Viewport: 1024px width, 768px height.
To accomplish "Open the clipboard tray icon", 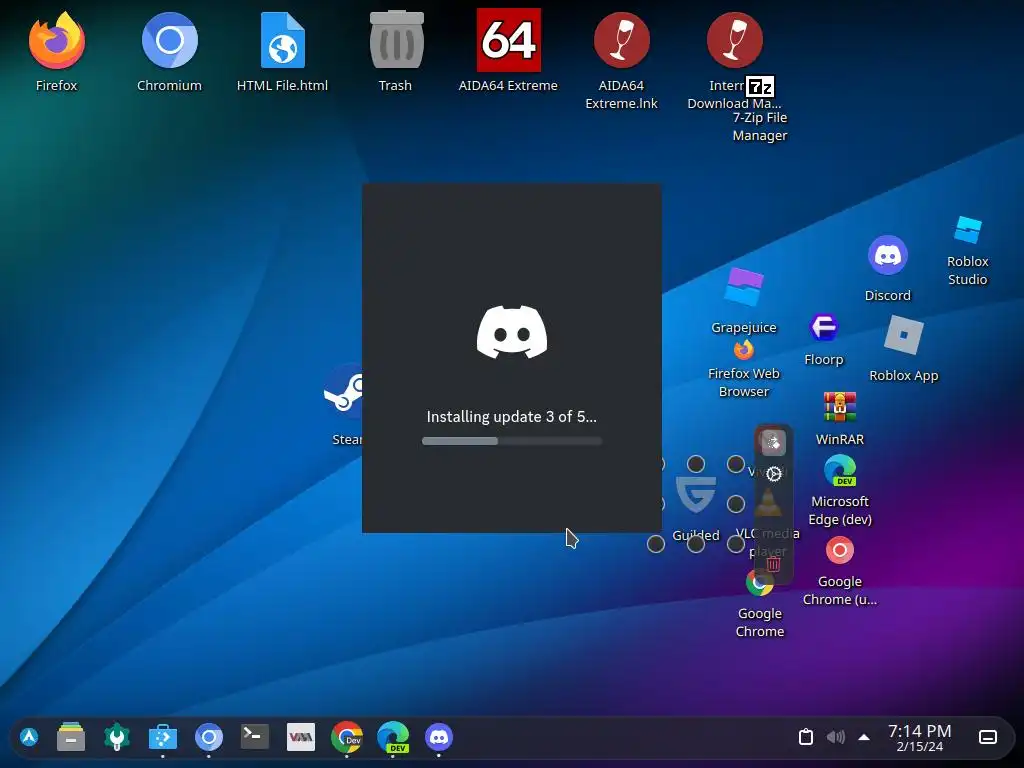I will click(x=806, y=737).
